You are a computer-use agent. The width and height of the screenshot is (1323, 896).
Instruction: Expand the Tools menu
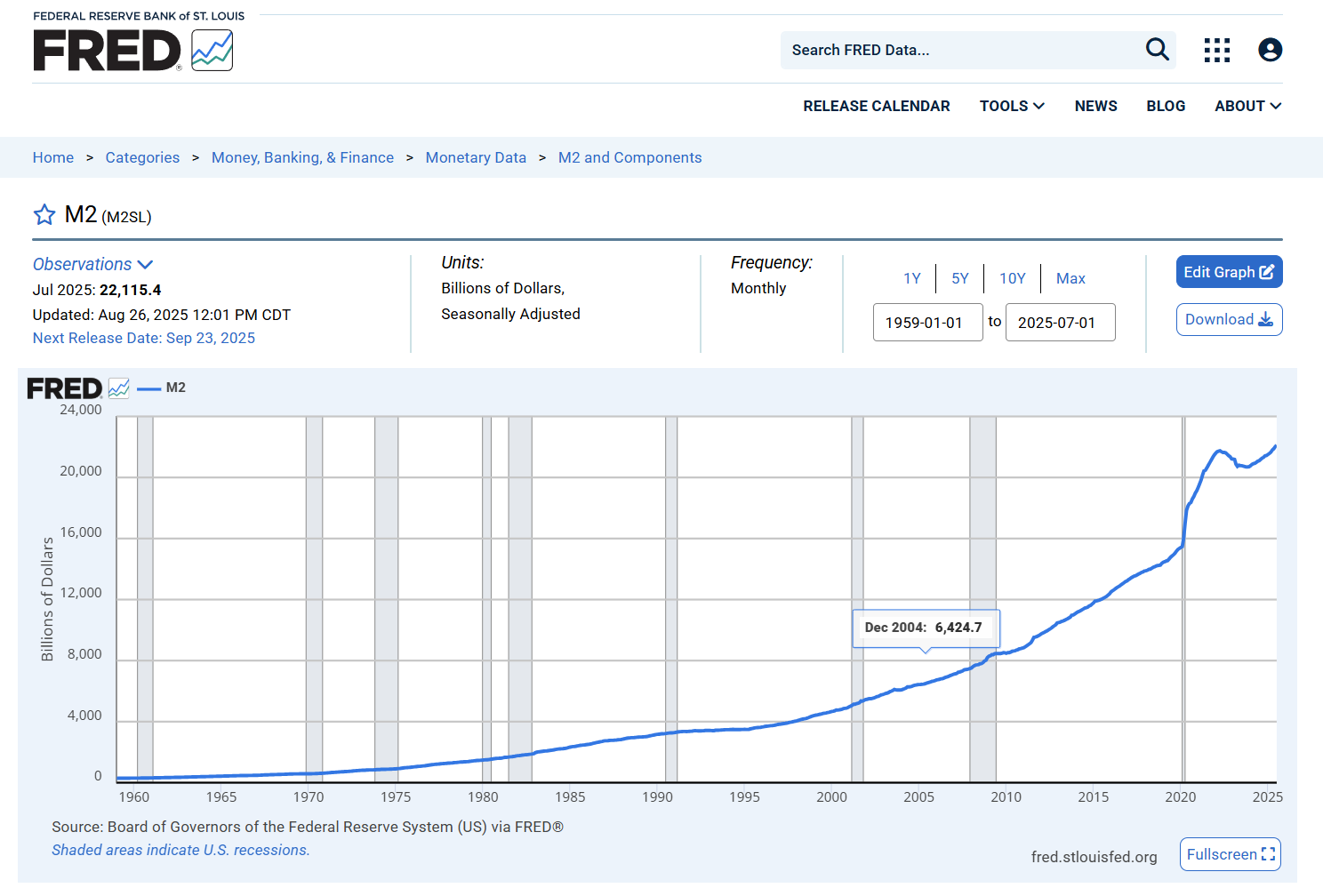(1012, 106)
